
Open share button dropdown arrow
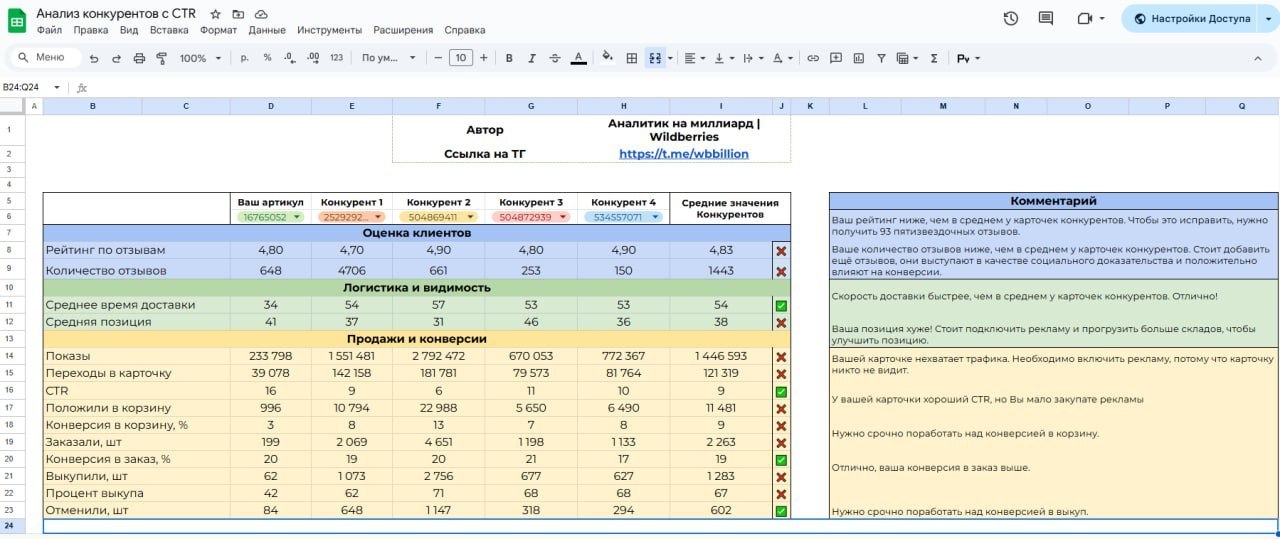1269,18
